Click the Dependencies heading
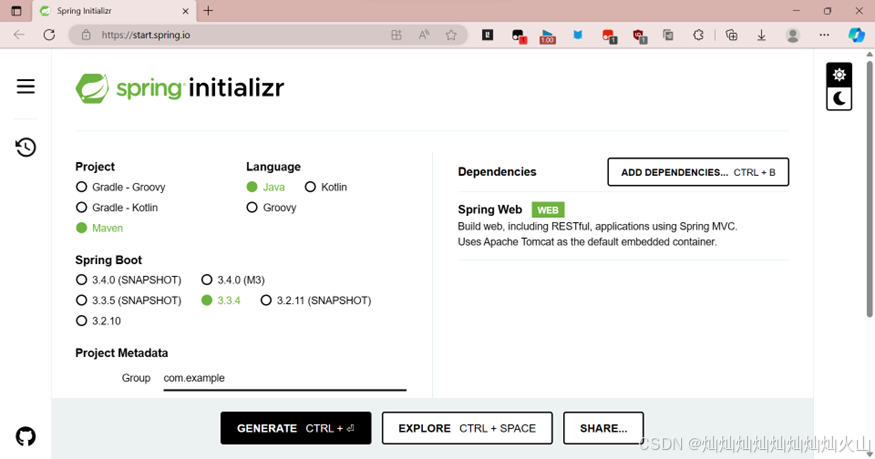Image resolution: width=875 pixels, height=459 pixels. coord(497,172)
